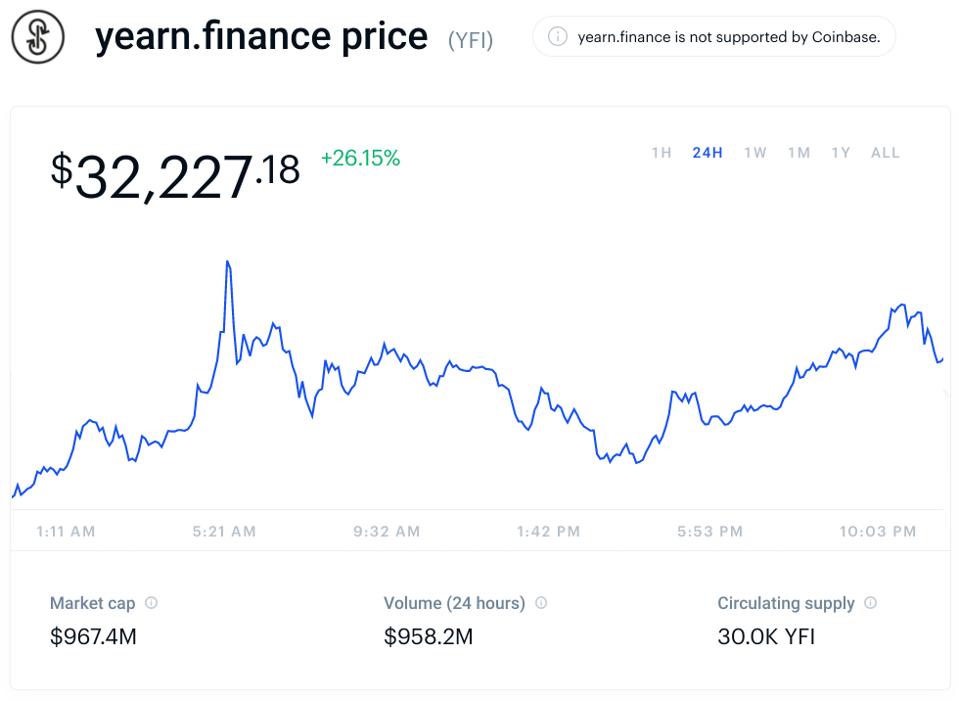Click the yearn.finance YFI logo icon

tap(38, 38)
